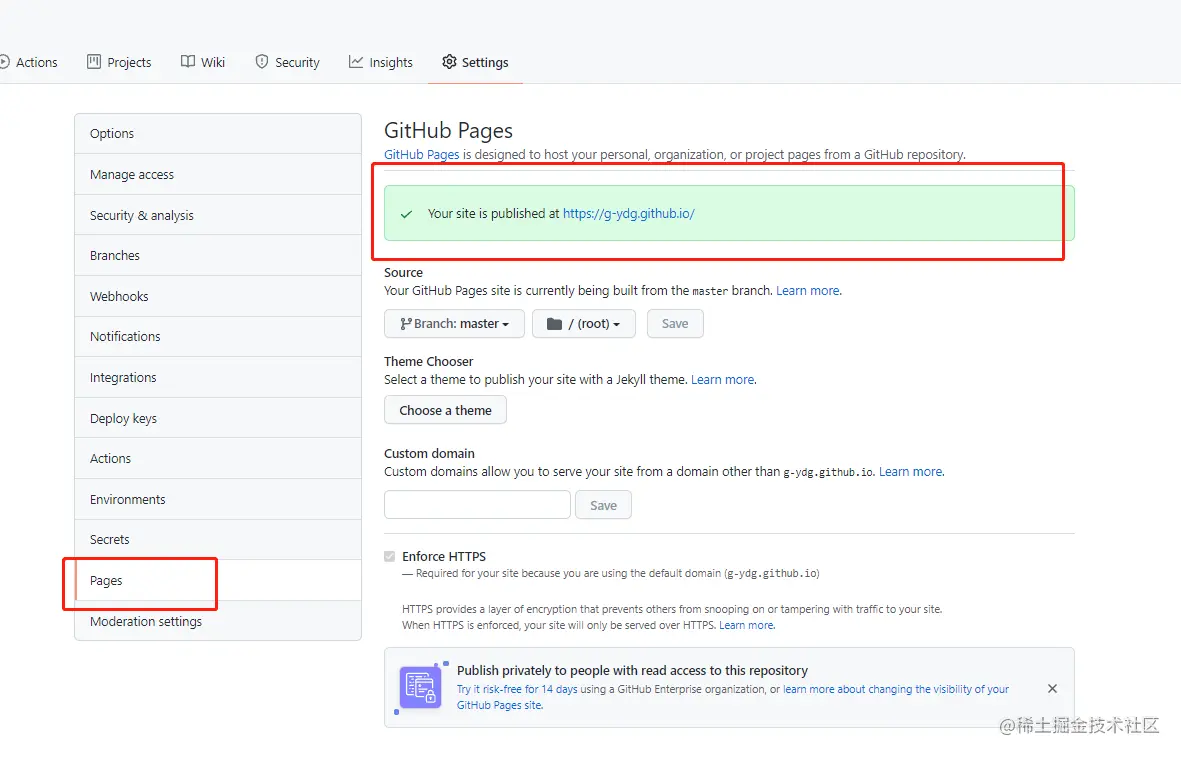This screenshot has height=757, width=1181.
Task: Open Learn more link about HTTPS
Action: [746, 625]
